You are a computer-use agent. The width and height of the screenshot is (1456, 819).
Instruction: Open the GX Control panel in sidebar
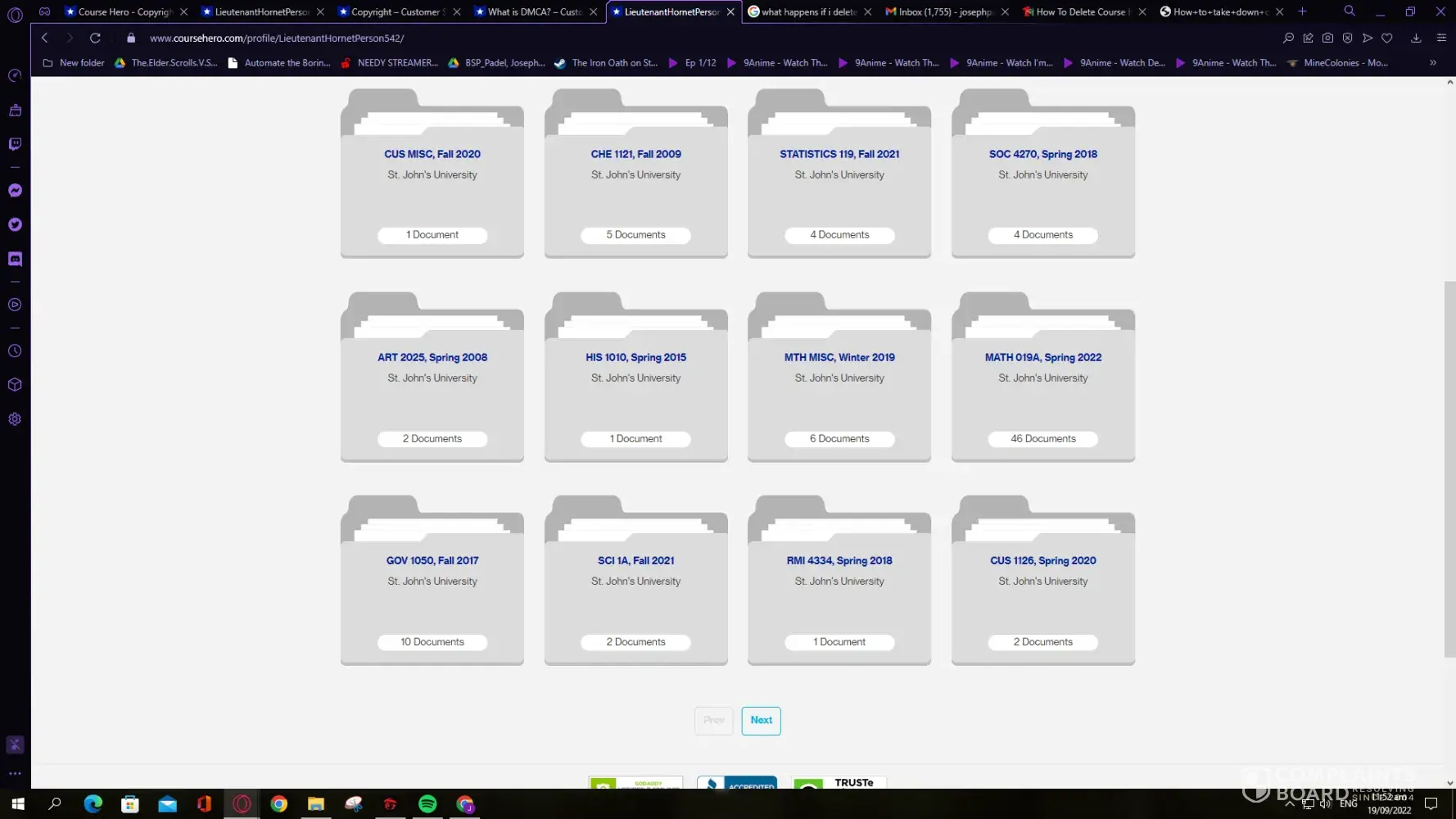15,75
